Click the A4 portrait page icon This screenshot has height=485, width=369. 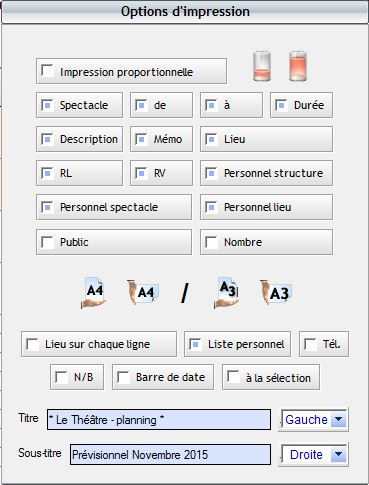tap(94, 293)
